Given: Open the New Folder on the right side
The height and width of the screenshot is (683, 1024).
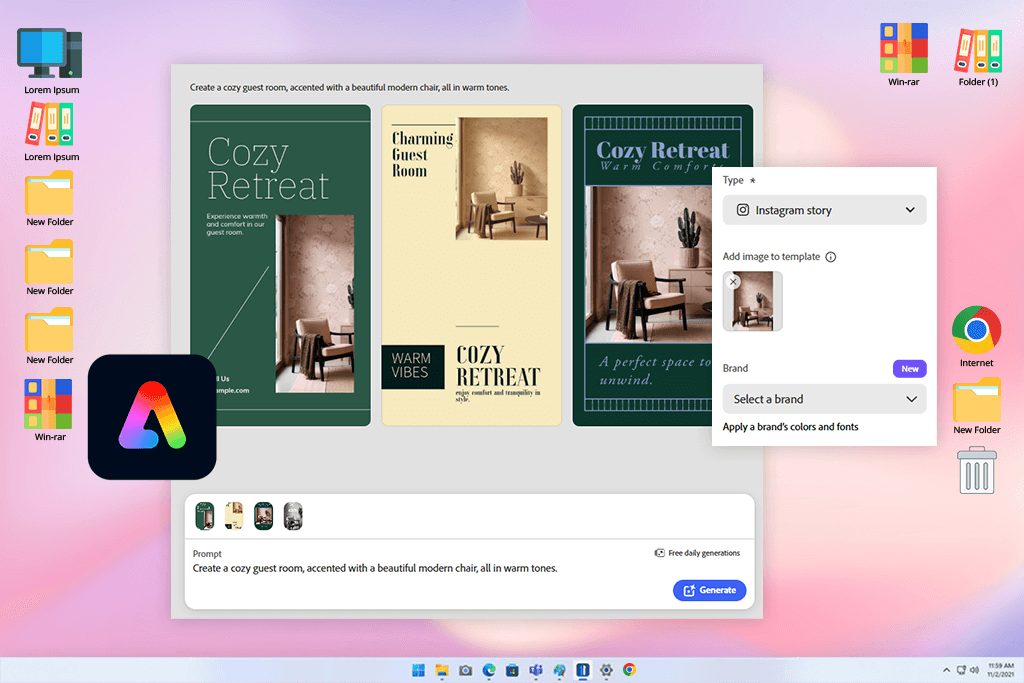Looking at the screenshot, I should click(976, 406).
